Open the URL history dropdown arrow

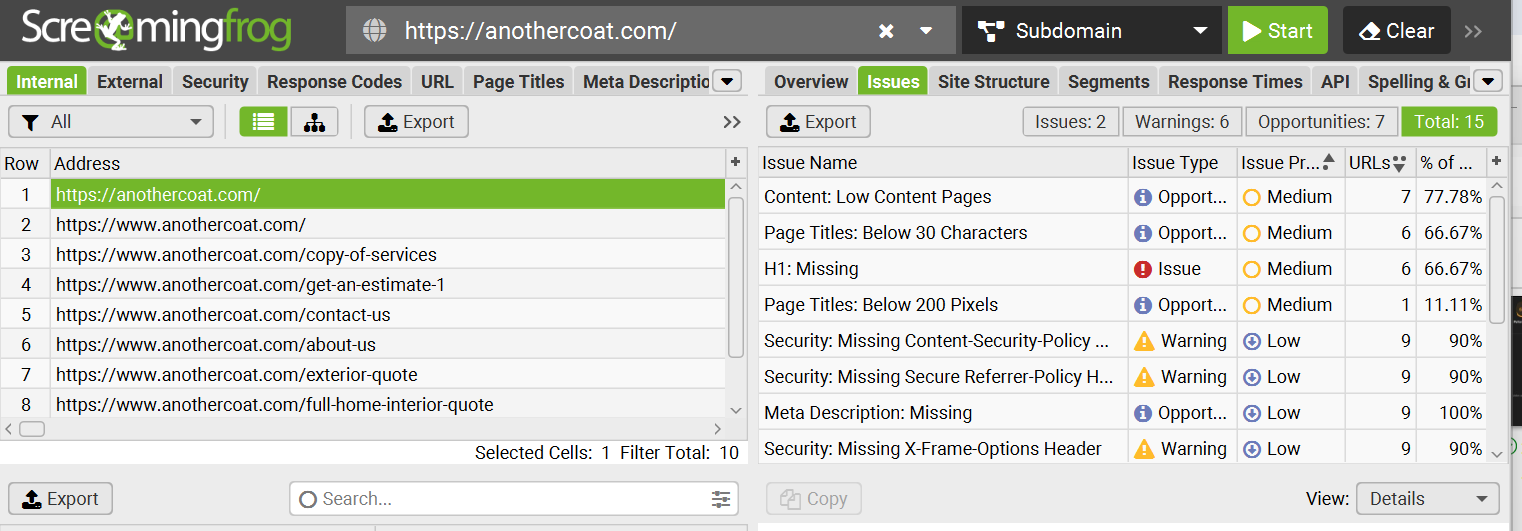coord(926,31)
